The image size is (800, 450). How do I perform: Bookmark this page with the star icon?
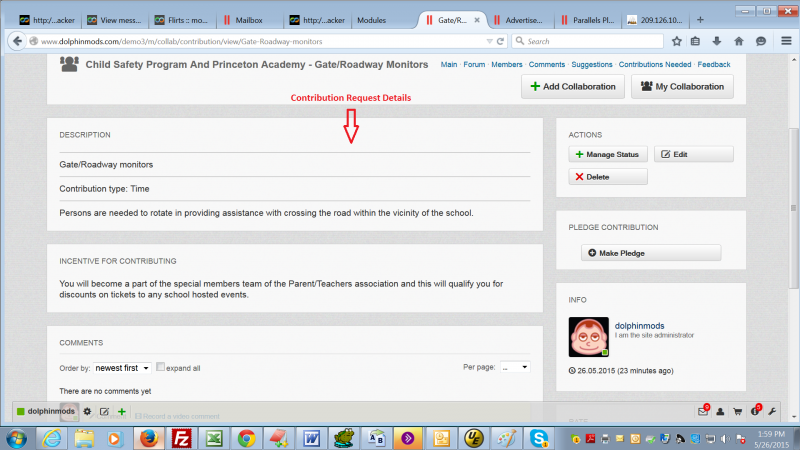click(x=677, y=41)
